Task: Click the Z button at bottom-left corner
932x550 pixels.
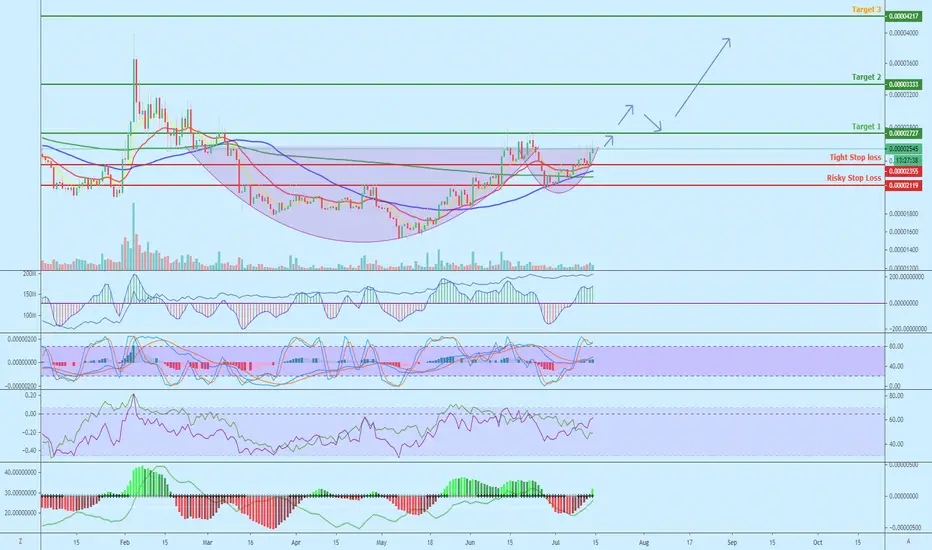Action: tap(20, 542)
